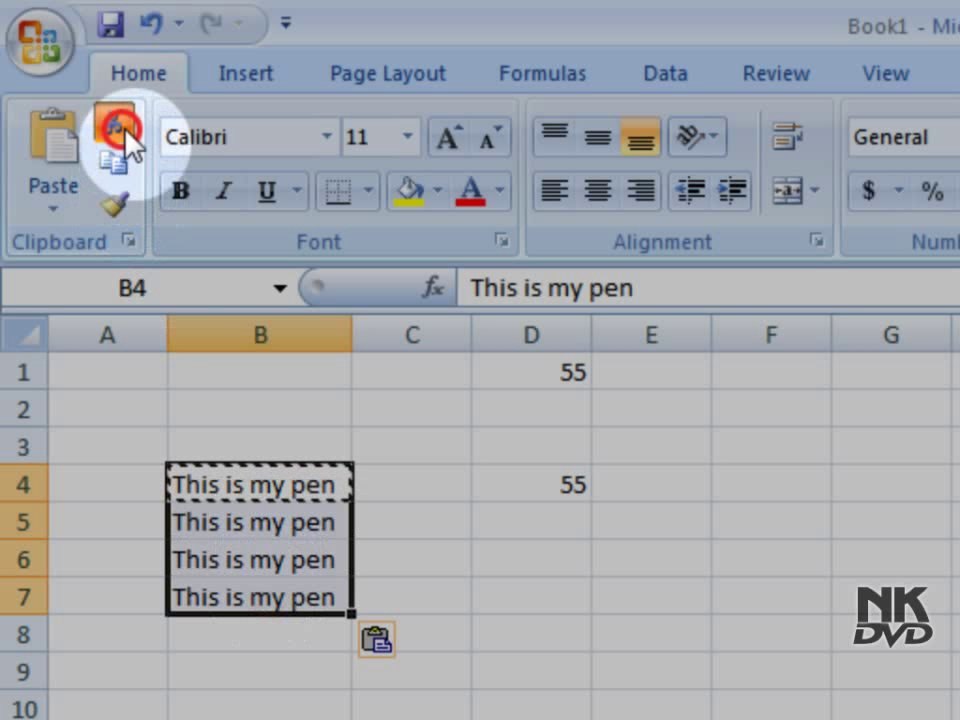Click into the Calibri font name box
The image size is (960, 720).
[x=240, y=137]
